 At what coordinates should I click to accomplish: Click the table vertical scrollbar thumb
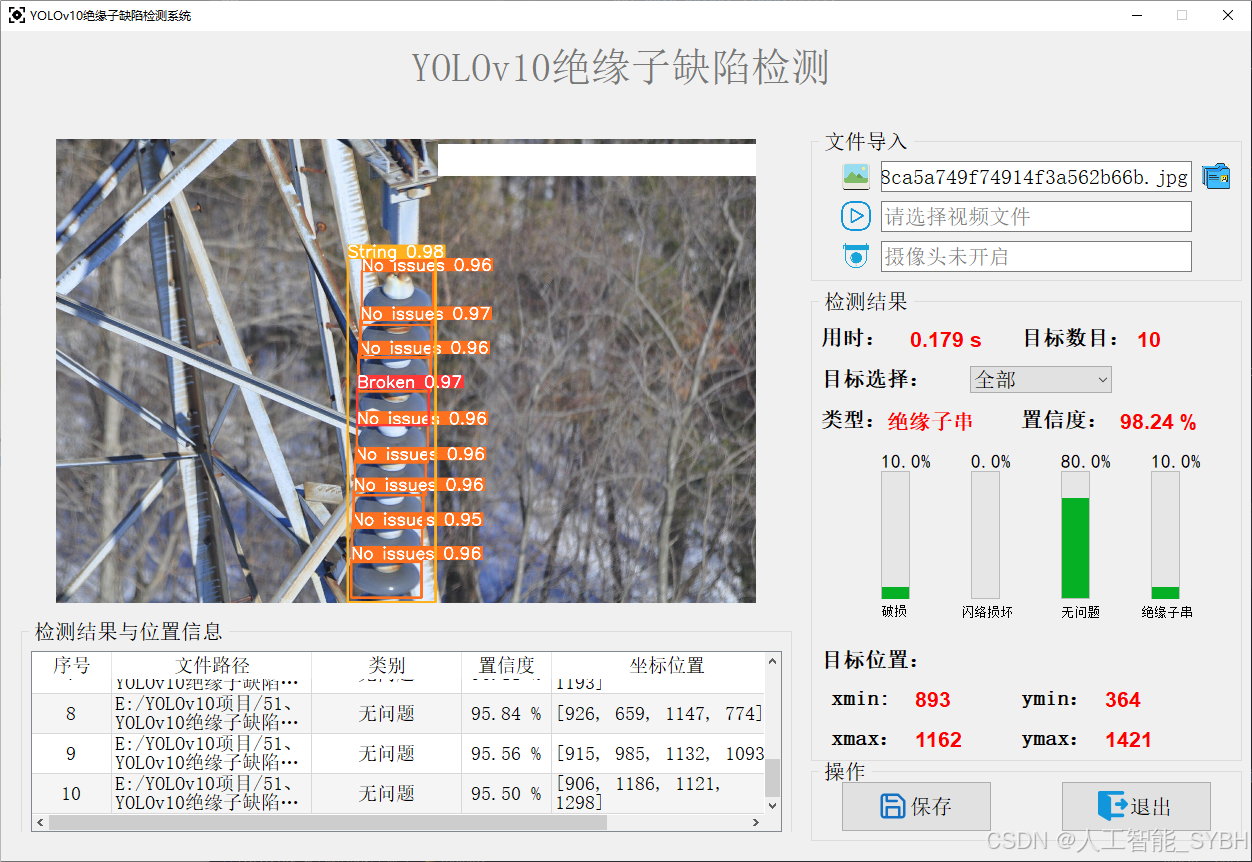click(772, 777)
